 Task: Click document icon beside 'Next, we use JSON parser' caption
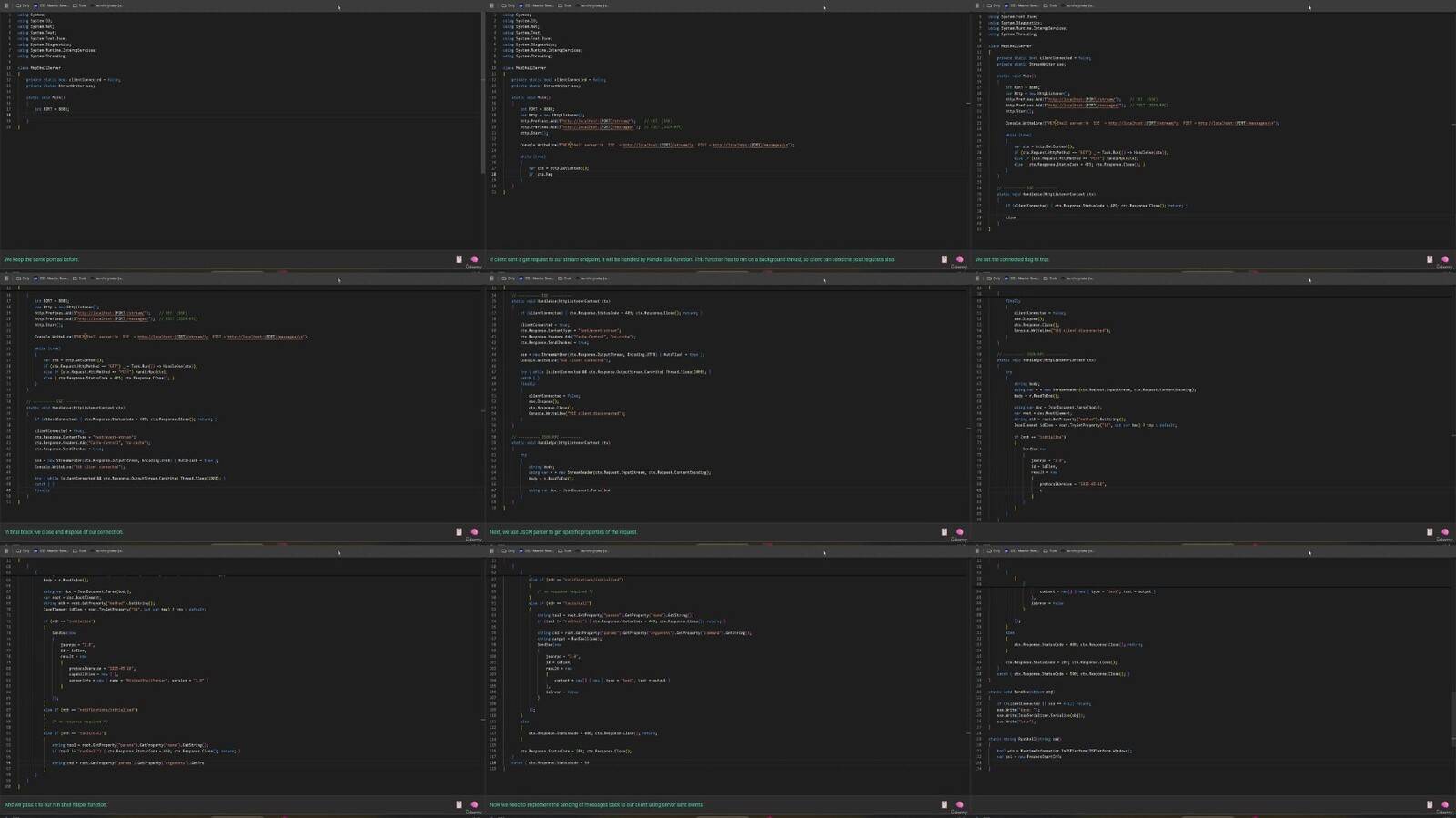tap(945, 532)
